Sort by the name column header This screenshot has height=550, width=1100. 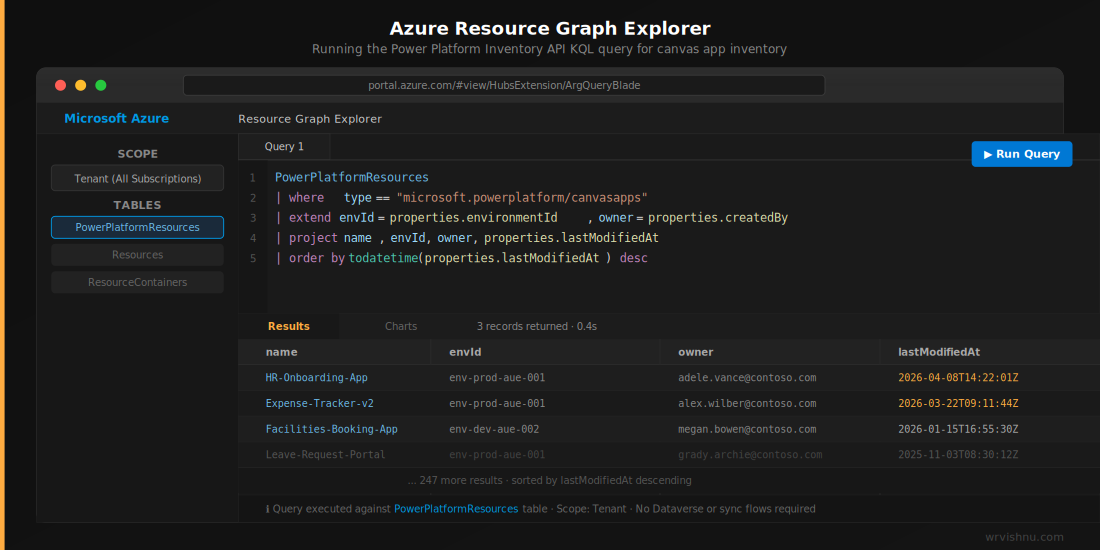(x=281, y=352)
